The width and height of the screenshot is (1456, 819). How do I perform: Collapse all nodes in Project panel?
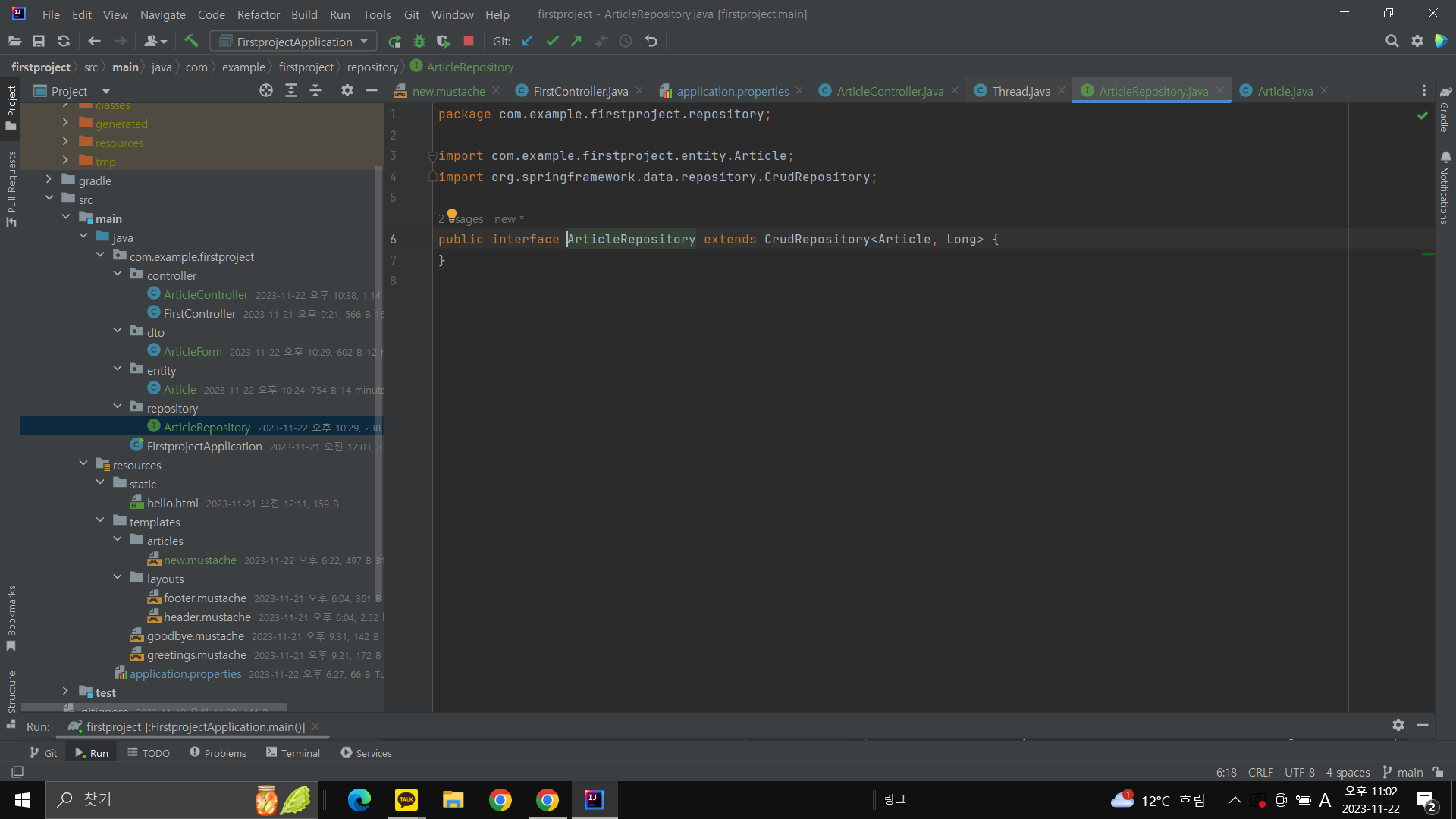pos(315,91)
